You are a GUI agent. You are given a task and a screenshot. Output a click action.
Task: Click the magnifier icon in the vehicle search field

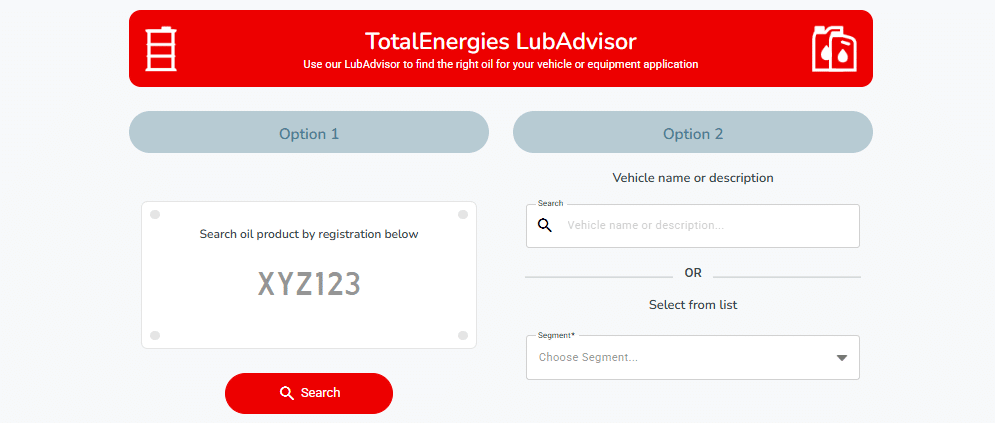(x=544, y=225)
